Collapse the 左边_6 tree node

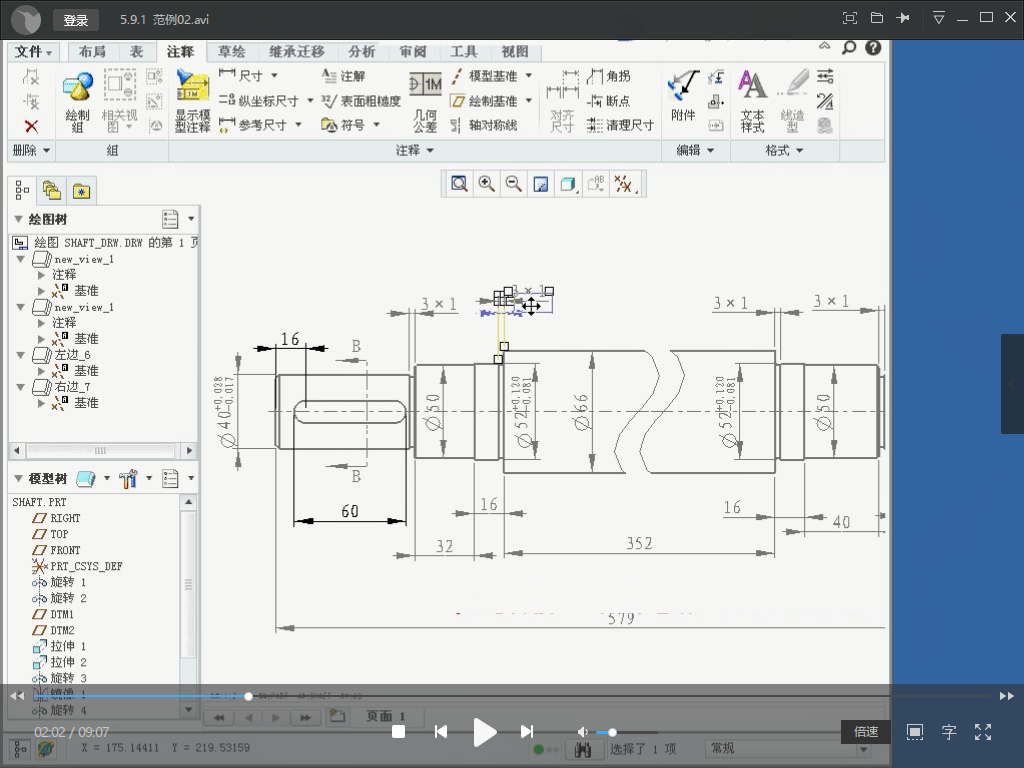coord(21,355)
